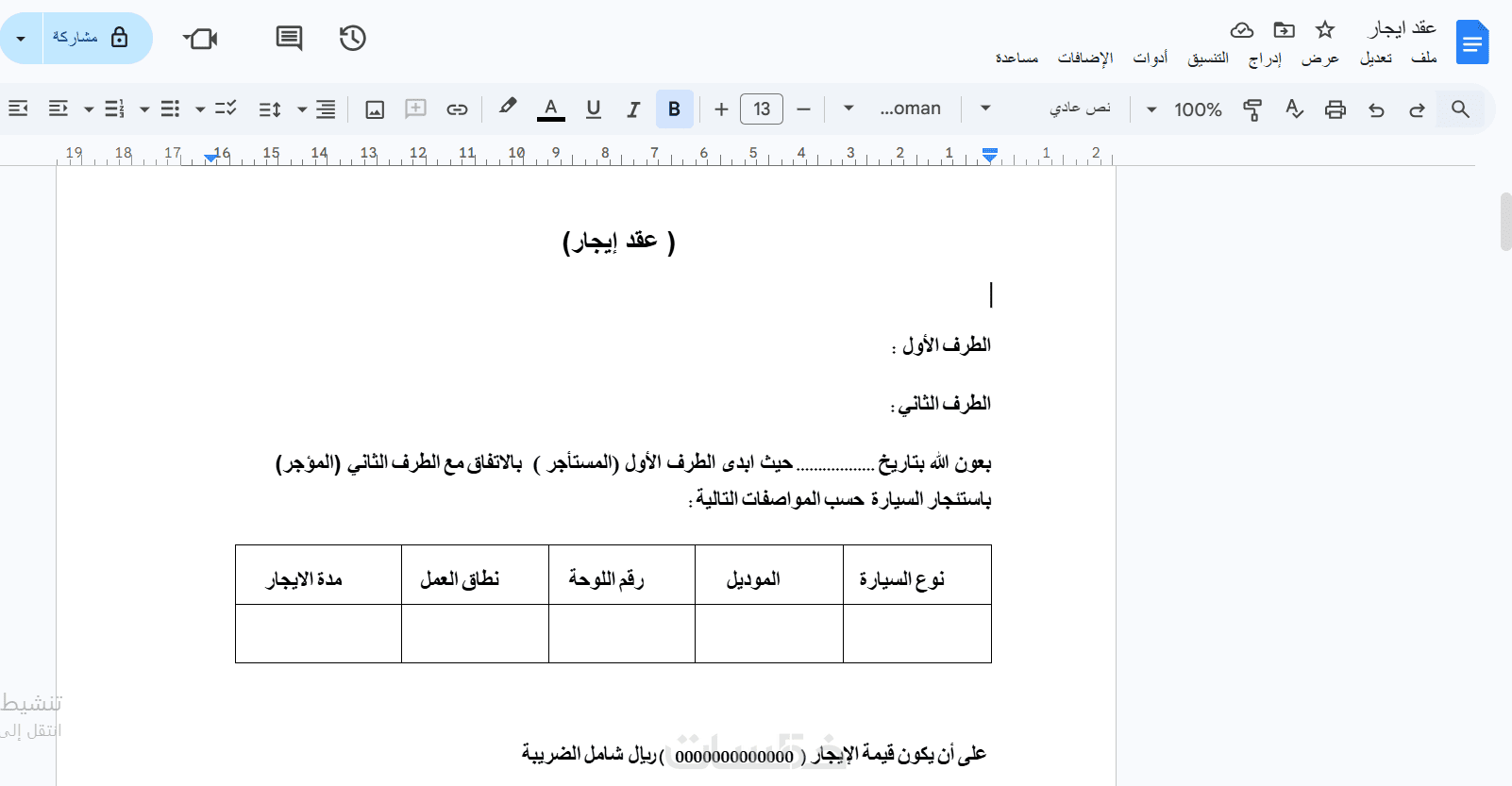Open the نص عادي paragraph style dropdown
This screenshot has height=786, width=1512.
click(1048, 109)
